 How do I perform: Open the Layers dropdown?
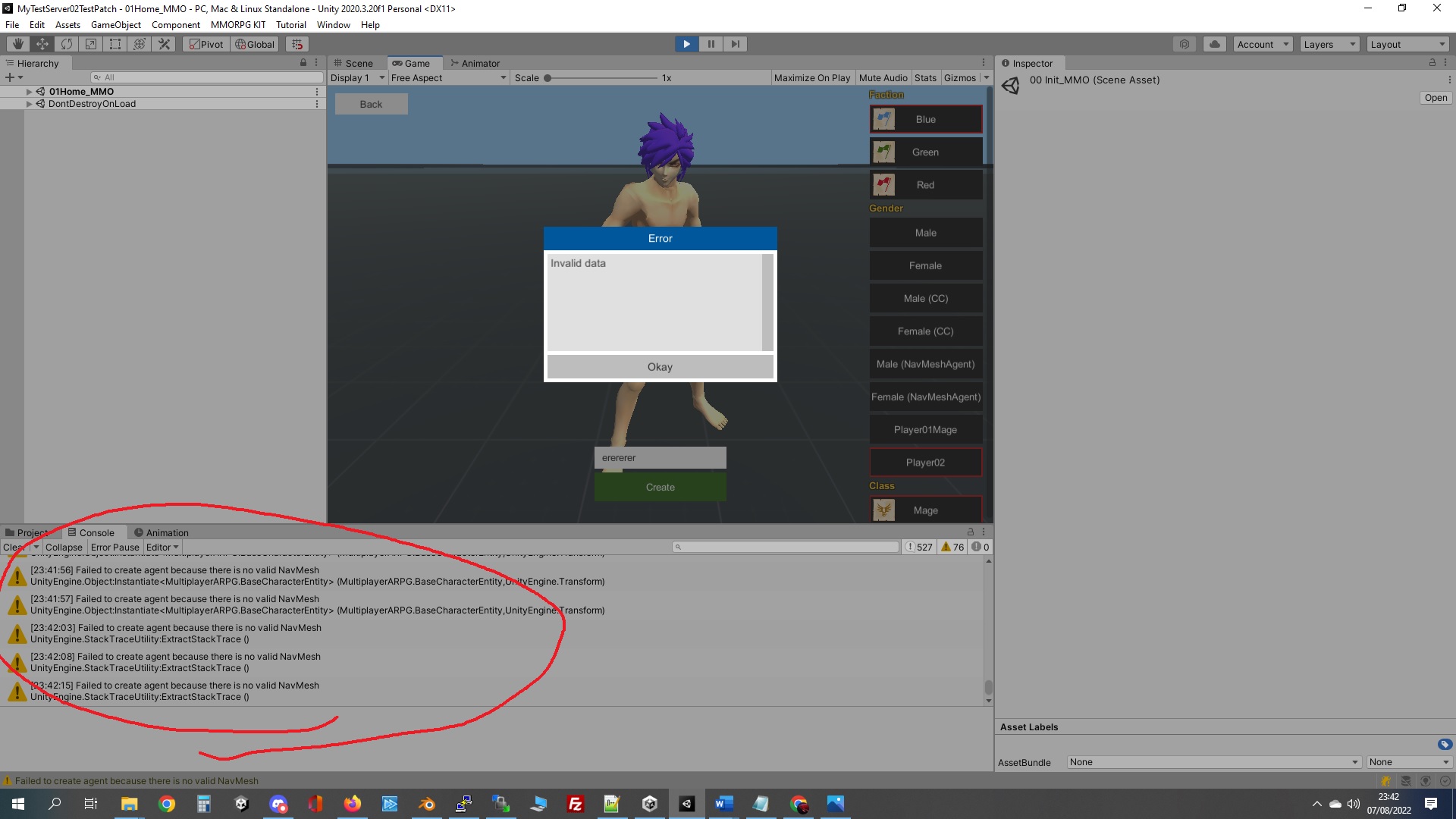(1329, 44)
